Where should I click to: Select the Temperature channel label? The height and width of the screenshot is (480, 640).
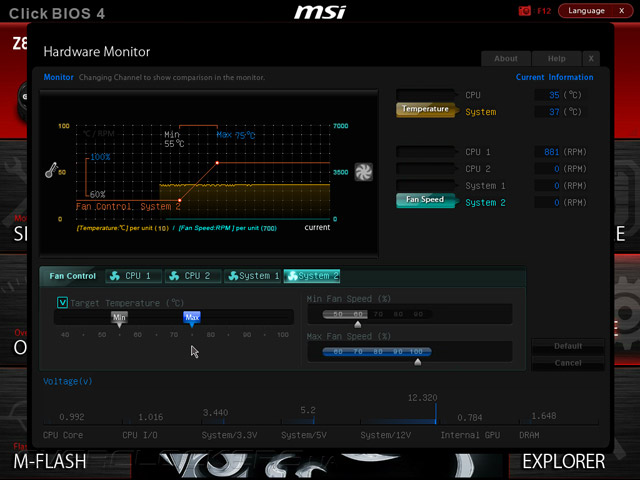click(425, 109)
